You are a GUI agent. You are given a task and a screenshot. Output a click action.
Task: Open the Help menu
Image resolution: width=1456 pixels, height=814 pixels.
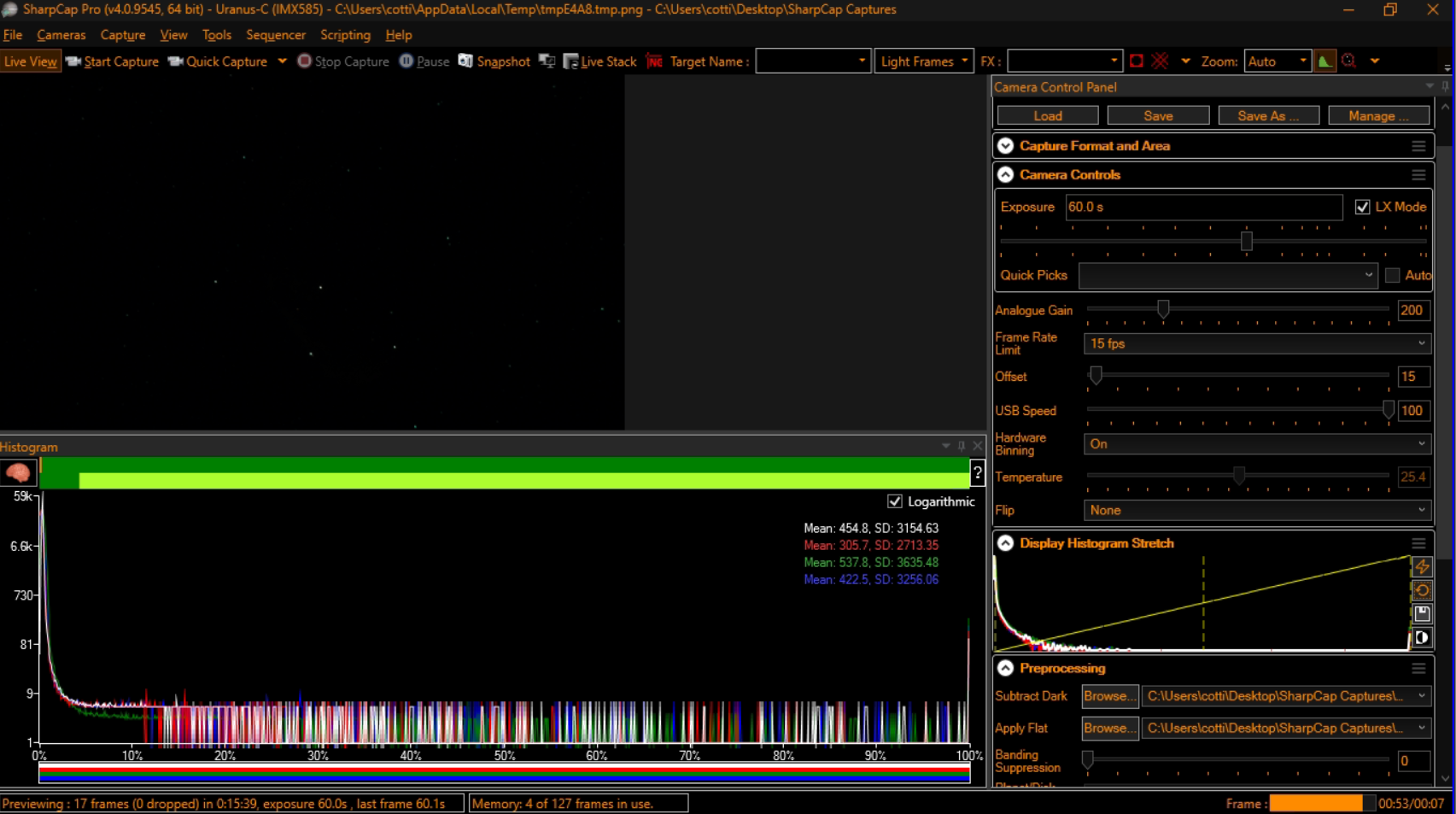pos(399,35)
